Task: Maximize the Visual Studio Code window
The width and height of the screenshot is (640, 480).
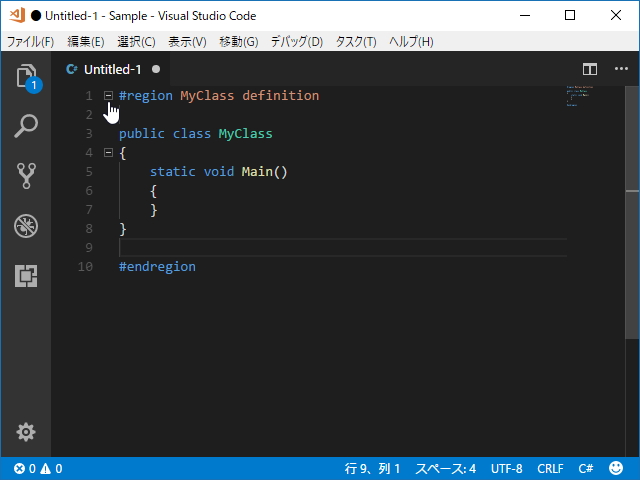Action: click(x=570, y=15)
